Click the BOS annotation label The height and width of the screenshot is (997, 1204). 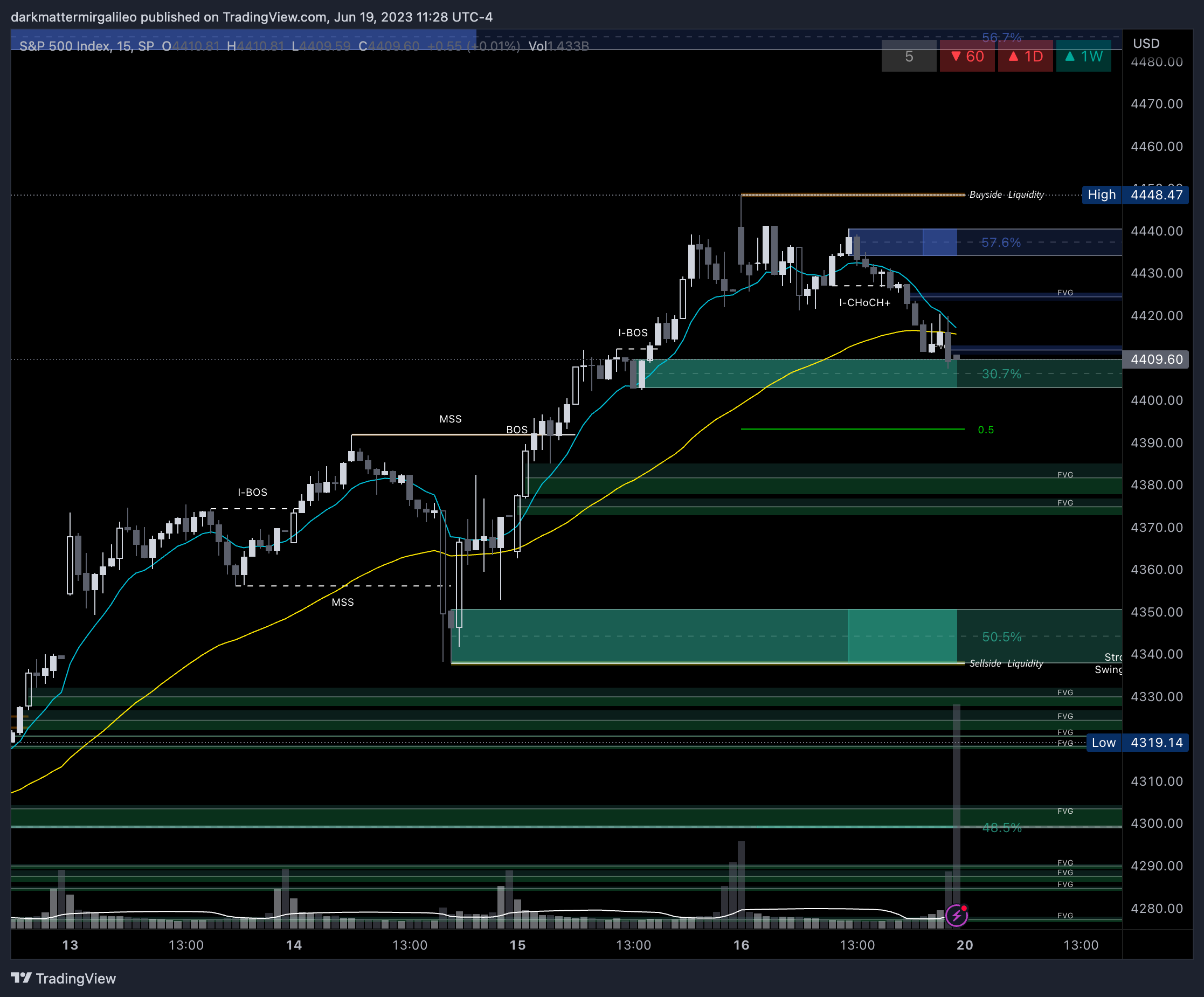pos(516,430)
